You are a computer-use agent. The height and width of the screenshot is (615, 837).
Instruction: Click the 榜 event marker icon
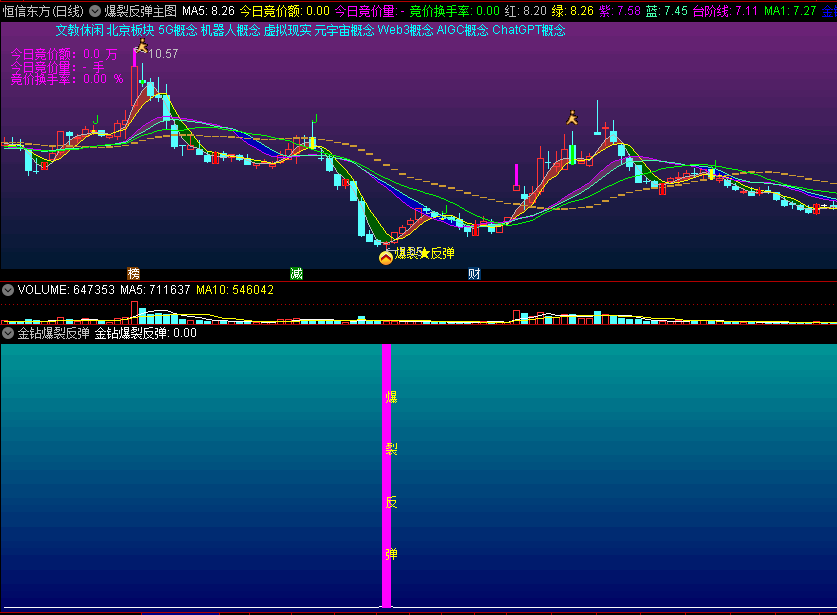pos(133,274)
